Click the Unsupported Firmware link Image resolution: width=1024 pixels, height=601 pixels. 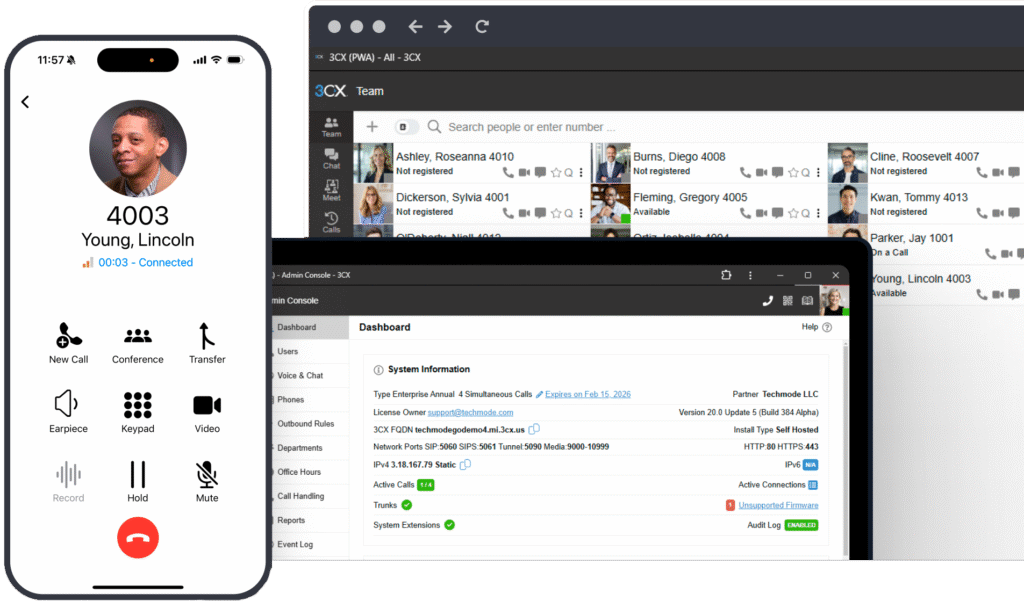(778, 505)
